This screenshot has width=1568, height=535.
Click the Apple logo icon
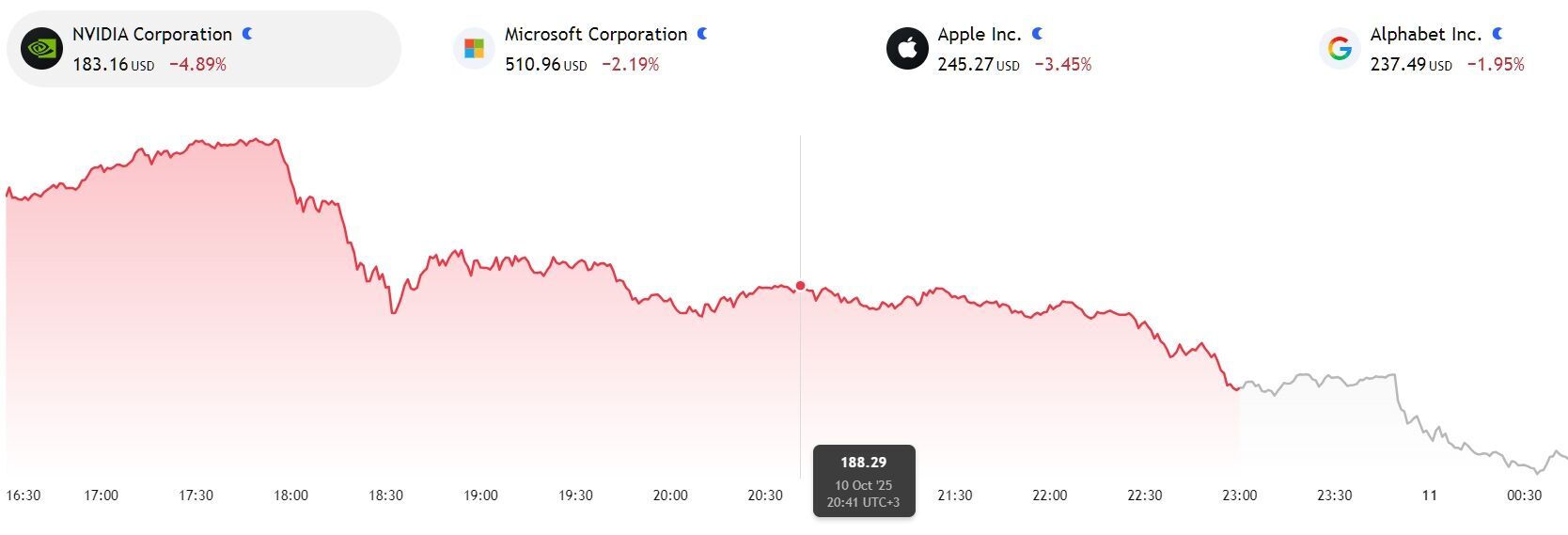[x=907, y=49]
